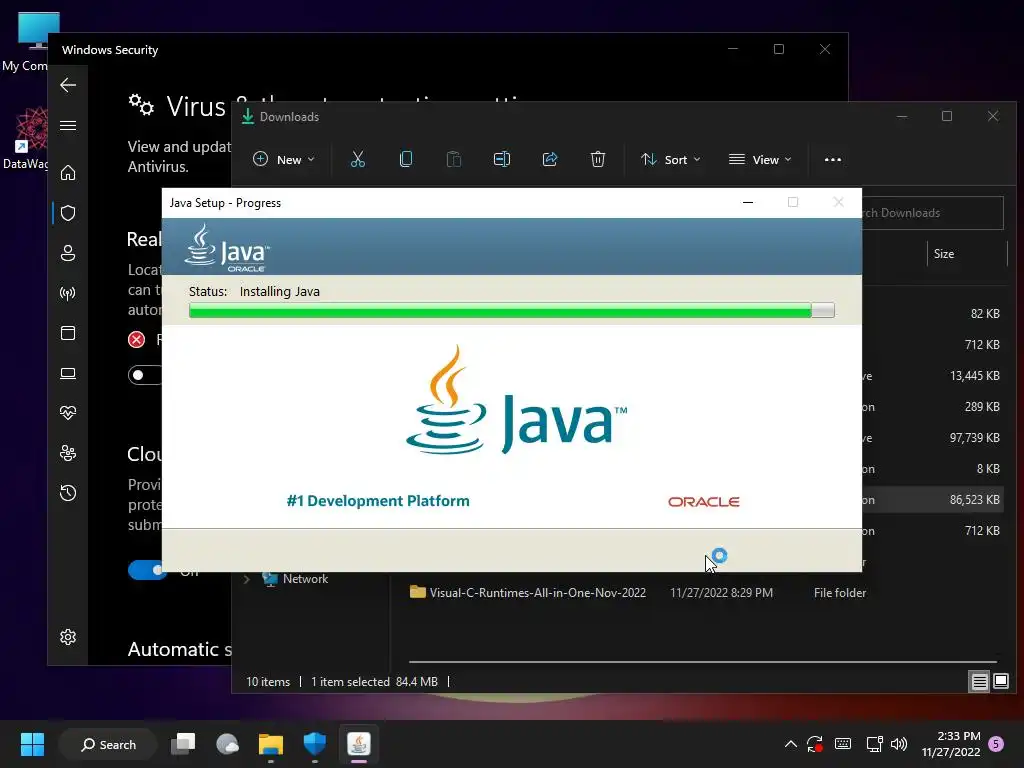Open Windows Security hamburger menu
Viewport: 1024px width, 768px height.
coord(68,125)
